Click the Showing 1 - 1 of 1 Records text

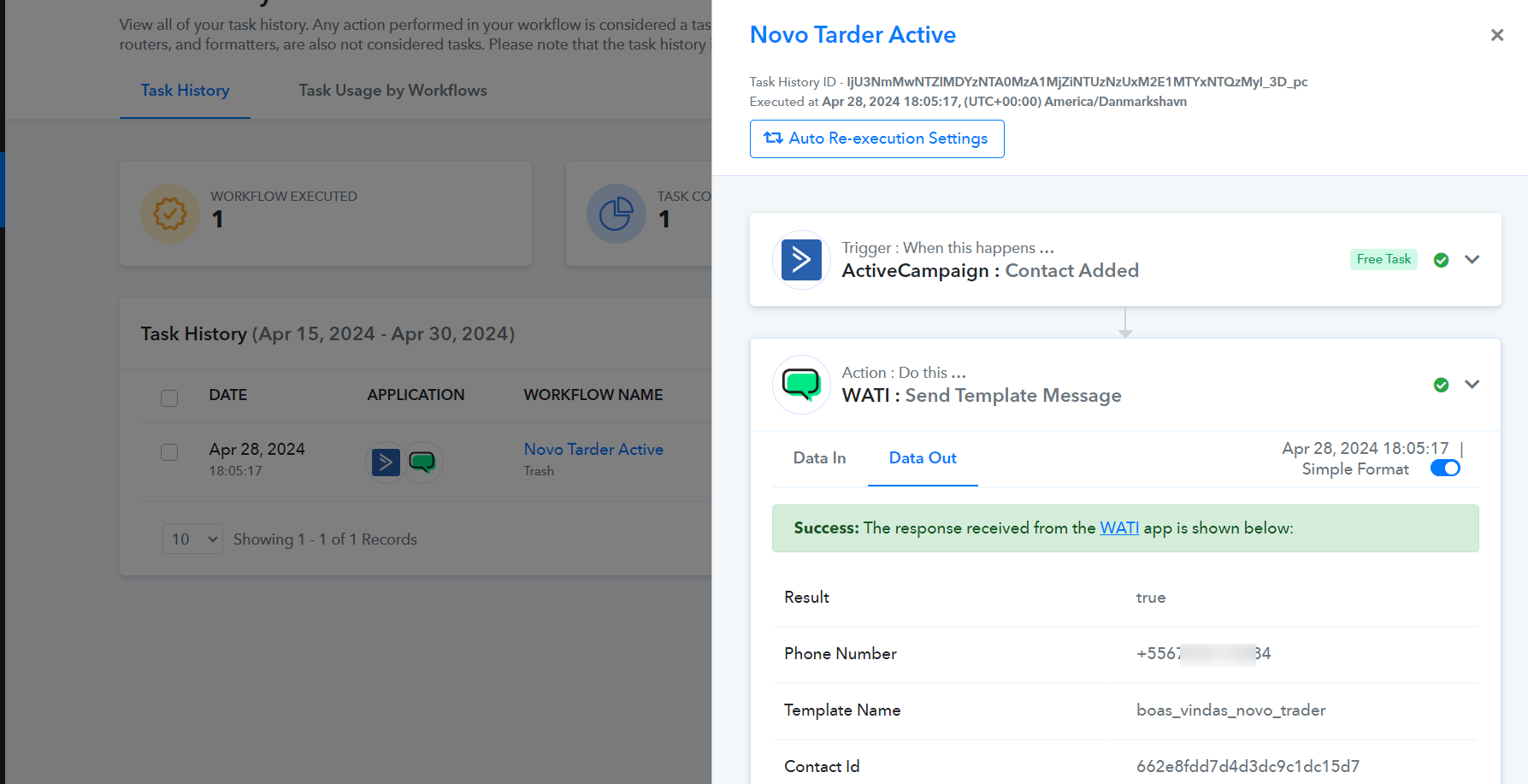click(x=325, y=539)
